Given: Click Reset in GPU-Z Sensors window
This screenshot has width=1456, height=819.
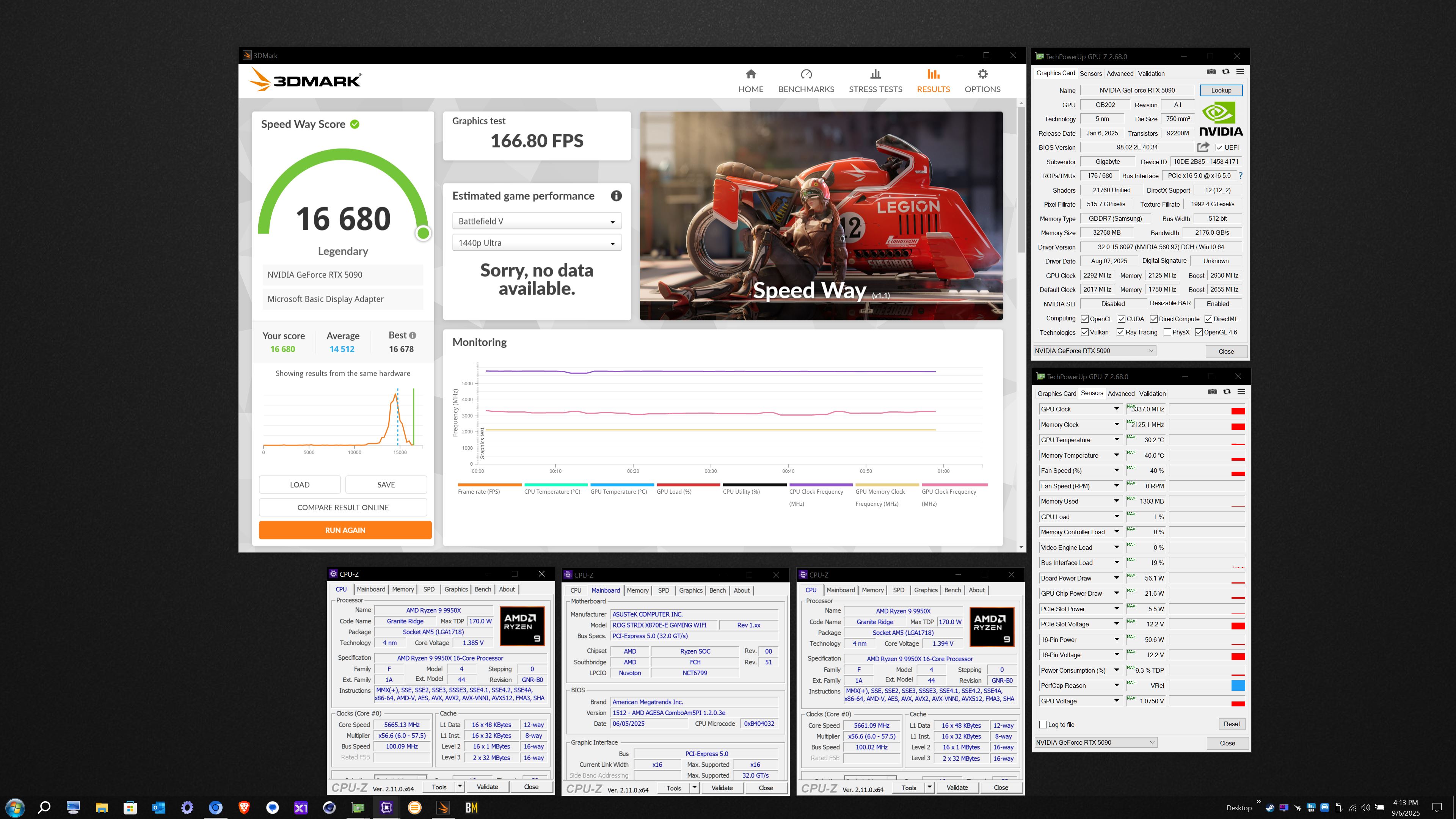Looking at the screenshot, I should click(1232, 724).
